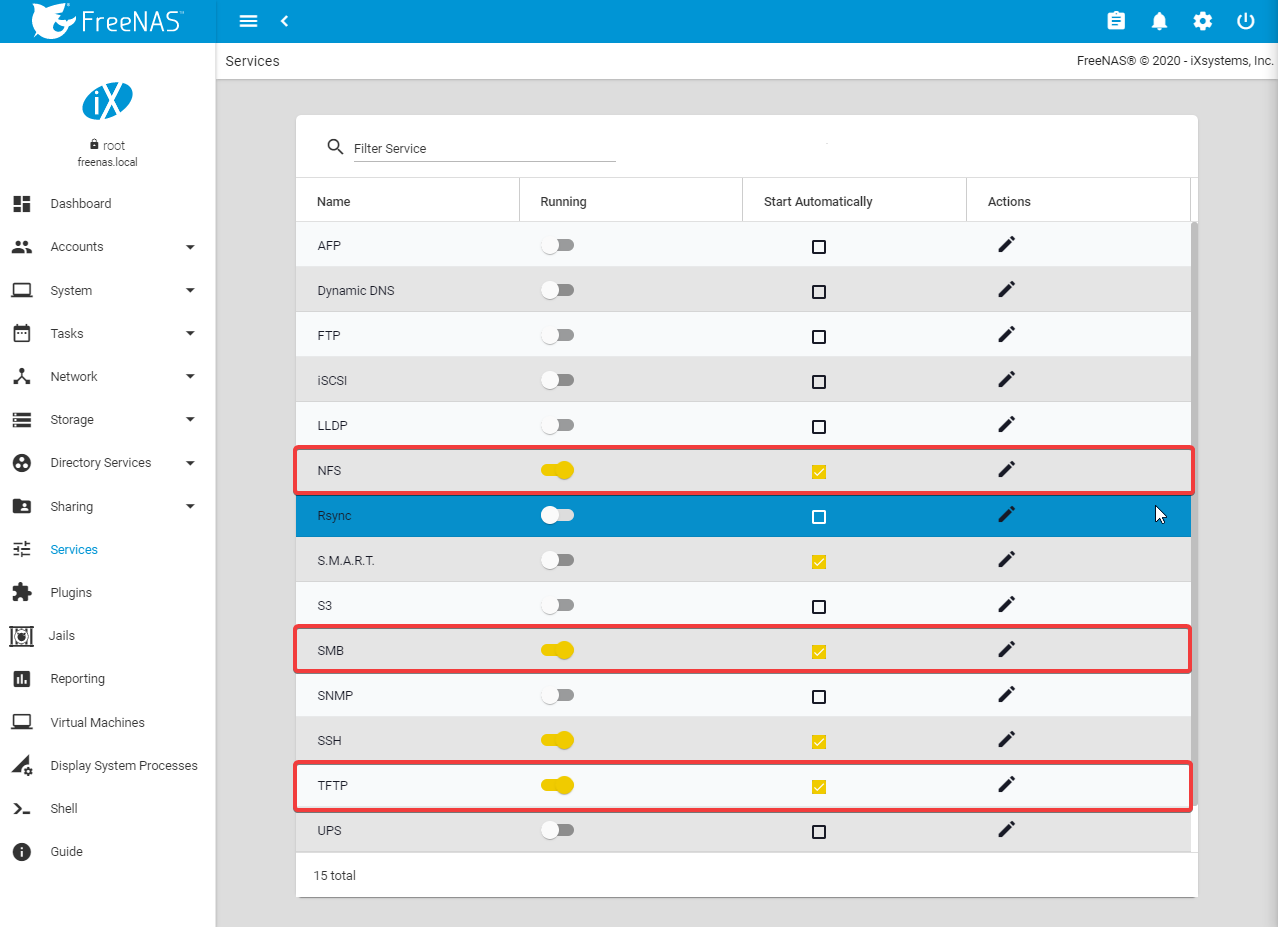Expand the Sharing menu arrow
Image resolution: width=1278 pixels, height=927 pixels.
click(190, 507)
